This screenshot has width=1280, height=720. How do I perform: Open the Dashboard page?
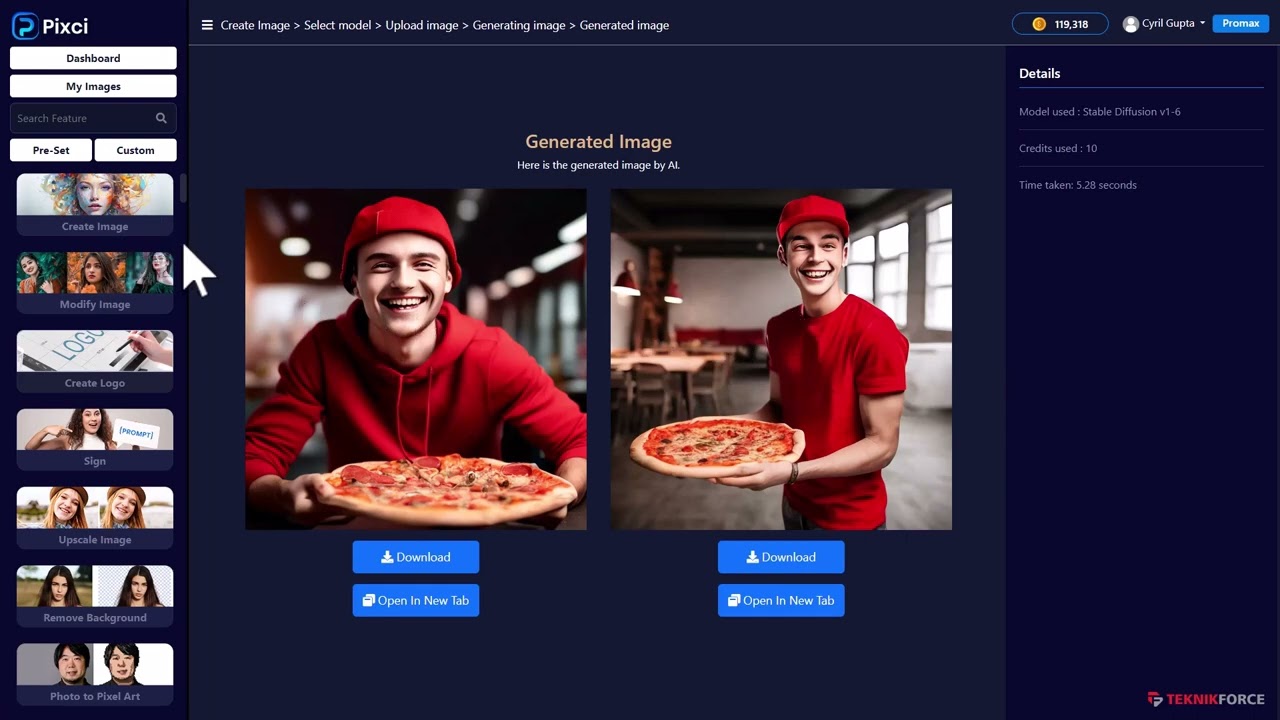pyautogui.click(x=93, y=58)
